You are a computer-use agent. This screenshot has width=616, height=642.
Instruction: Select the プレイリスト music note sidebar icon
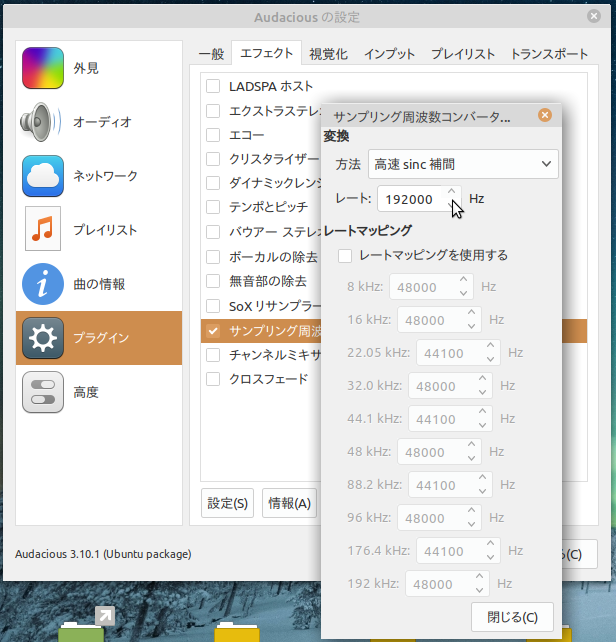click(x=43, y=228)
